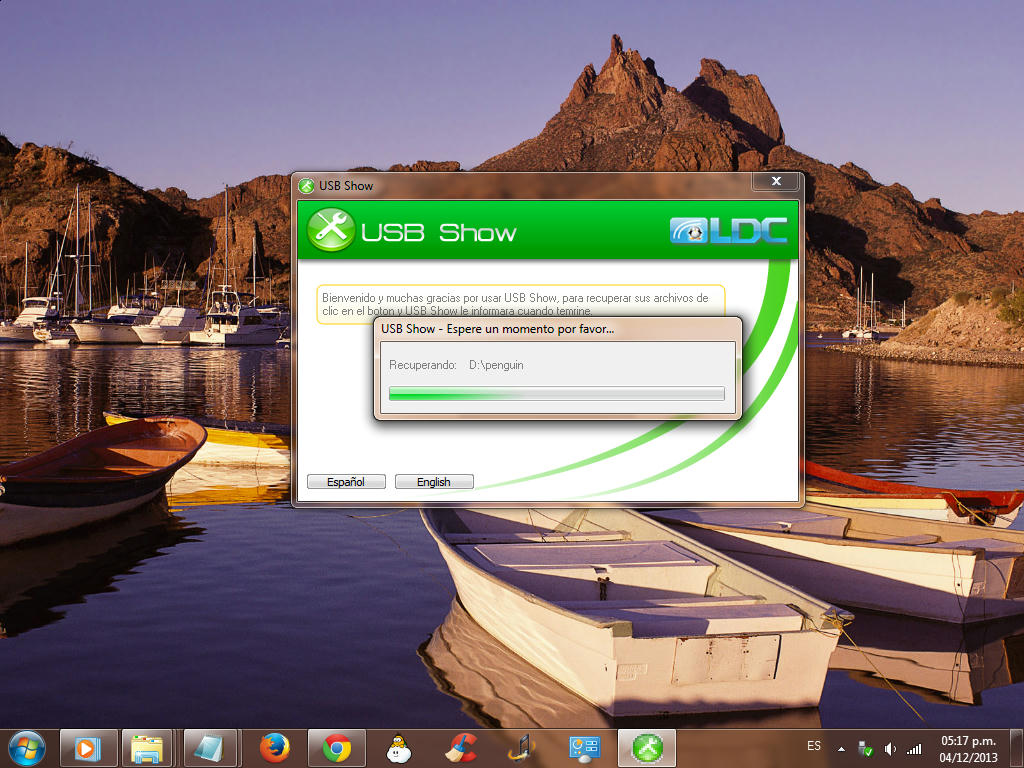Screen dimensions: 1024x768
Task: Click the USB Show wrench logo icon
Action: pyautogui.click(x=331, y=230)
